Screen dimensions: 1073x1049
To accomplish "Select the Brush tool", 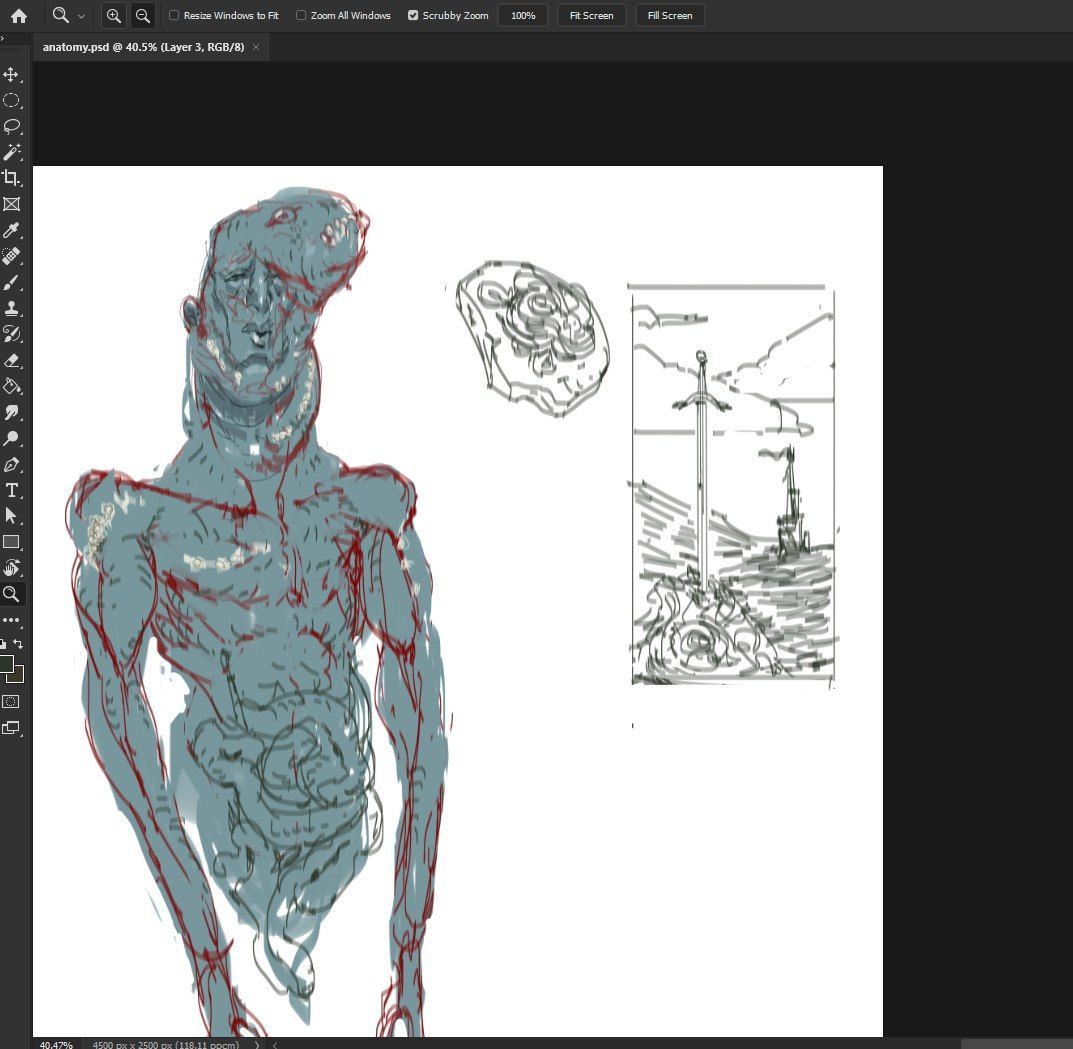I will 12,282.
